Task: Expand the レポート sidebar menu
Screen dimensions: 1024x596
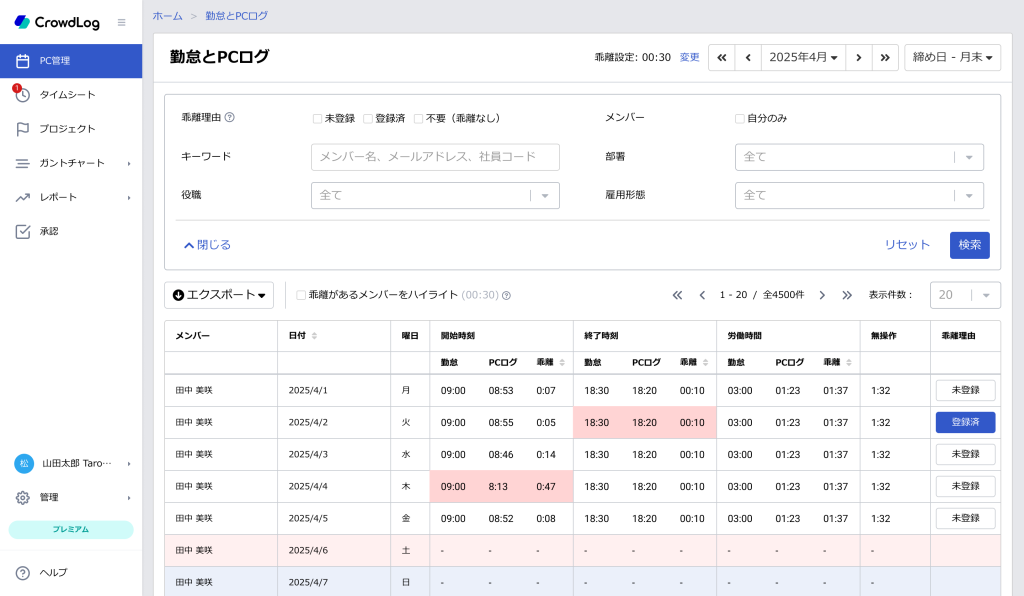Action: [x=71, y=197]
